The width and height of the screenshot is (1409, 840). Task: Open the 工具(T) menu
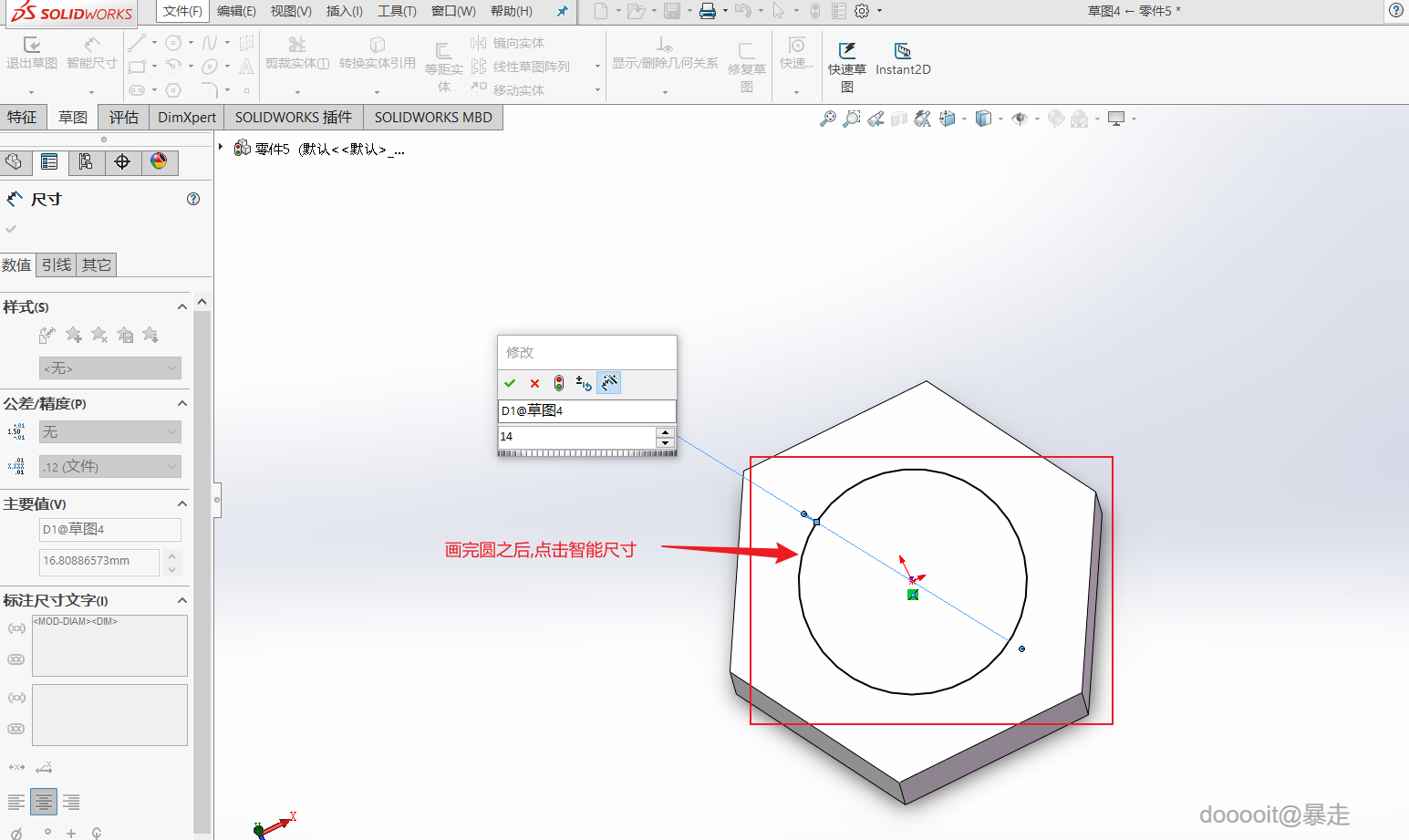point(397,11)
